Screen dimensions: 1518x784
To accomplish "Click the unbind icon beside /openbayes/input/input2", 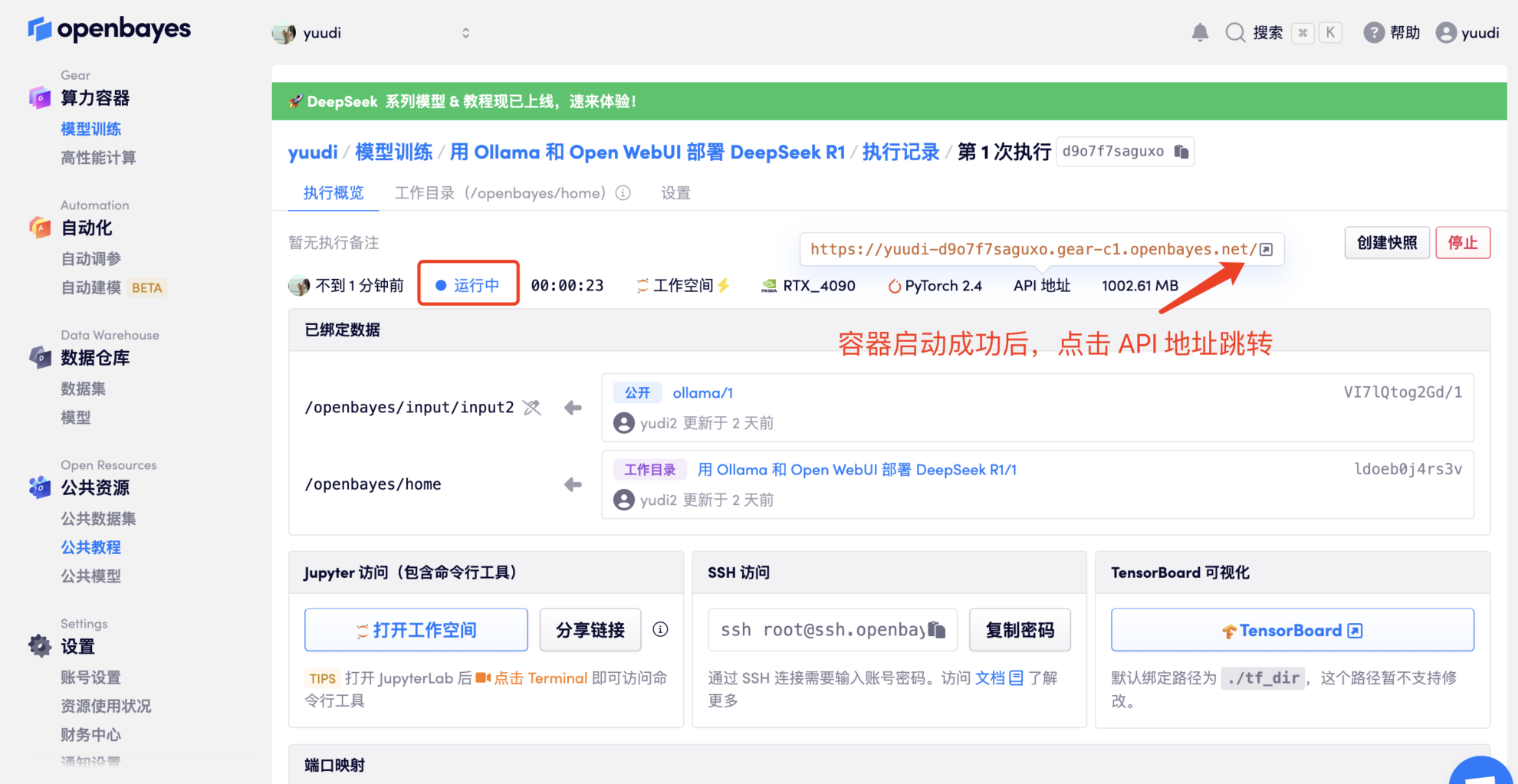I will (x=532, y=408).
